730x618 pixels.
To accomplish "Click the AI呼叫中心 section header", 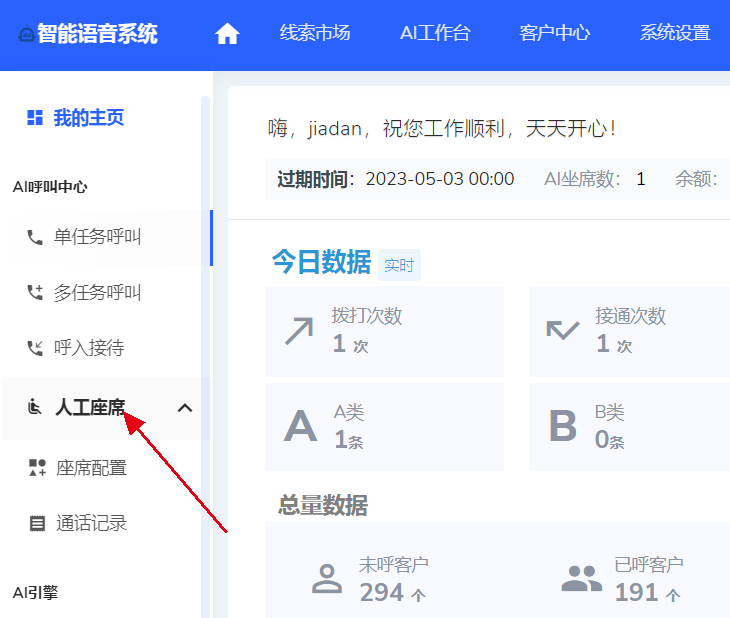I will pos(50,187).
